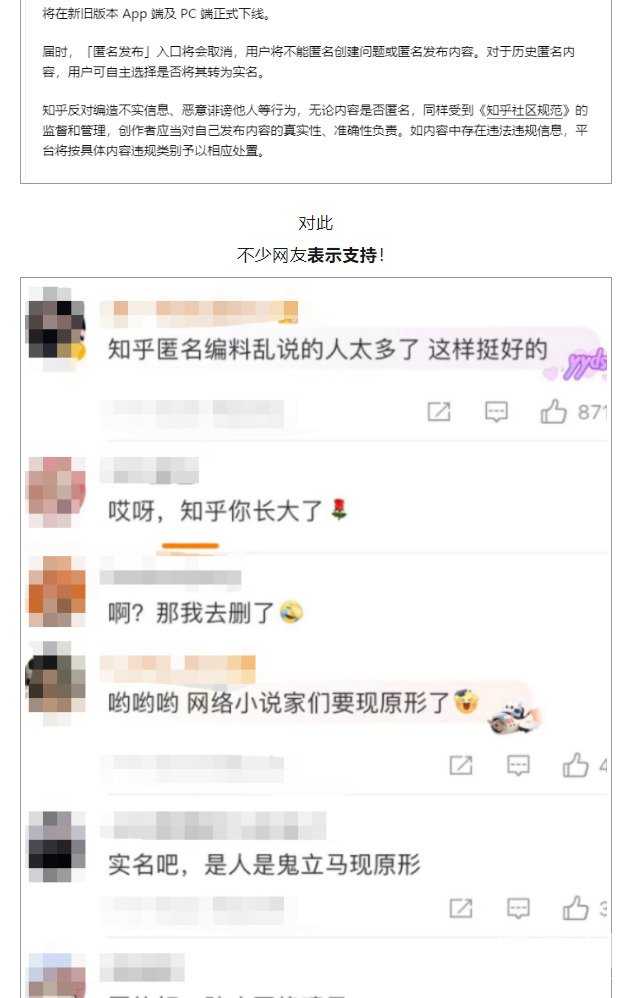Click the first commenter's avatar
This screenshot has height=998, width=632.
click(55, 329)
